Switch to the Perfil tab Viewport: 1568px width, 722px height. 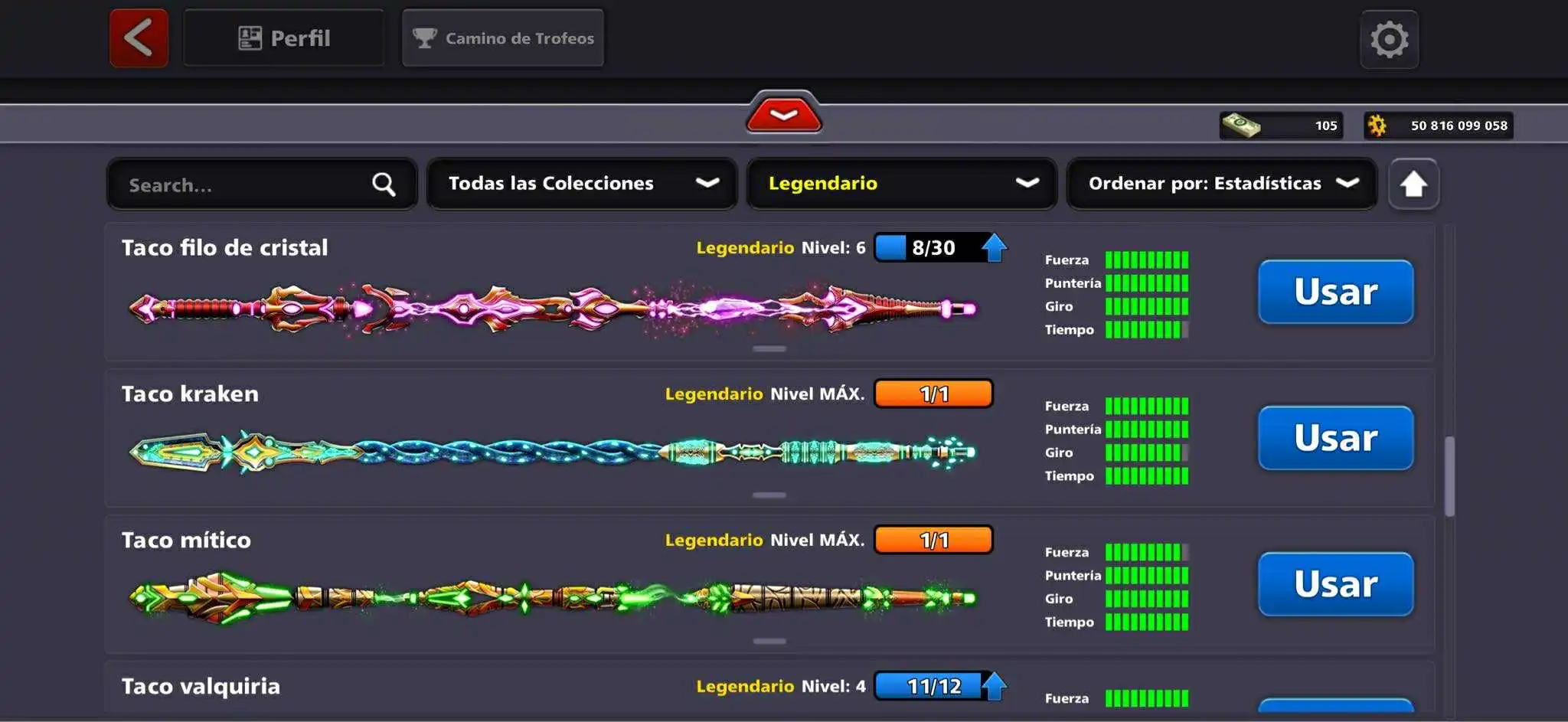[x=284, y=38]
